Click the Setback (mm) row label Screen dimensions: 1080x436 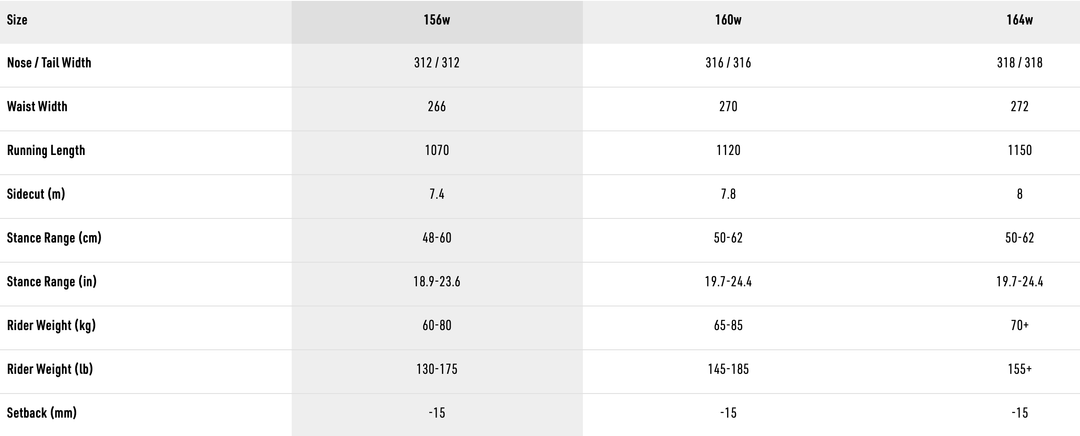(42, 413)
